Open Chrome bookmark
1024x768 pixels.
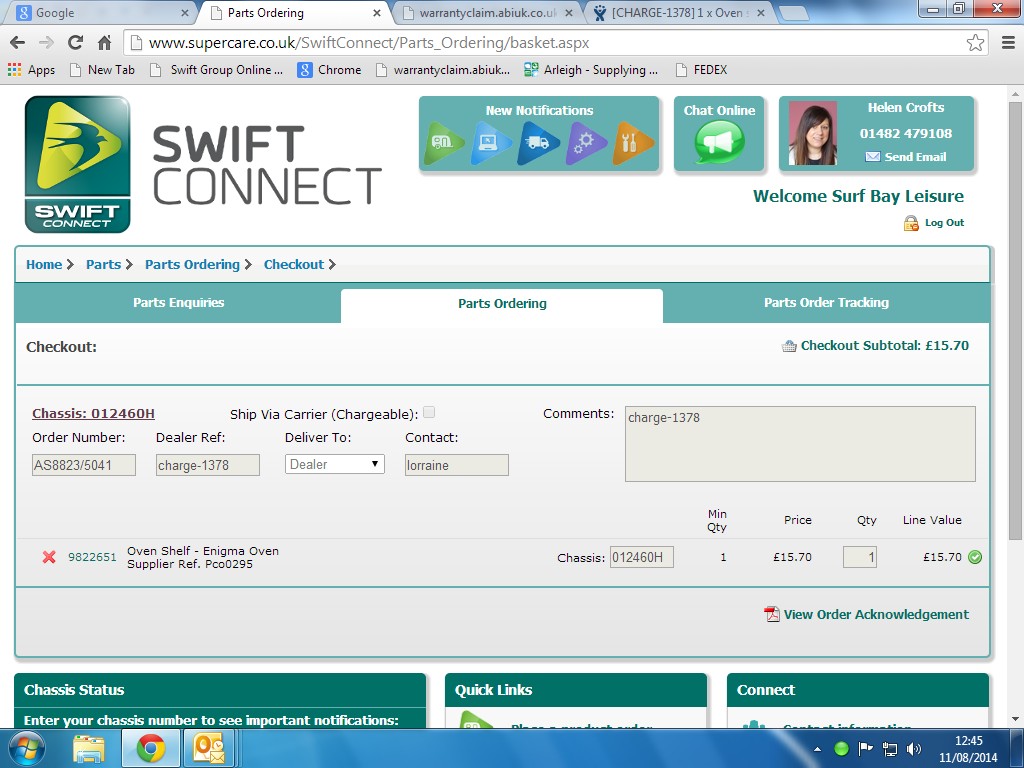pos(329,70)
